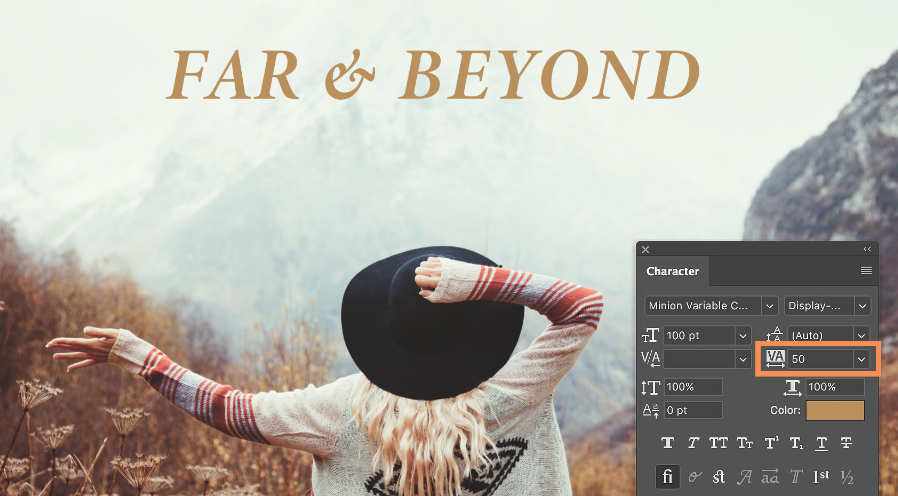898x496 pixels.
Task: Expand the 100 pt font size dropdown
Action: [743, 335]
